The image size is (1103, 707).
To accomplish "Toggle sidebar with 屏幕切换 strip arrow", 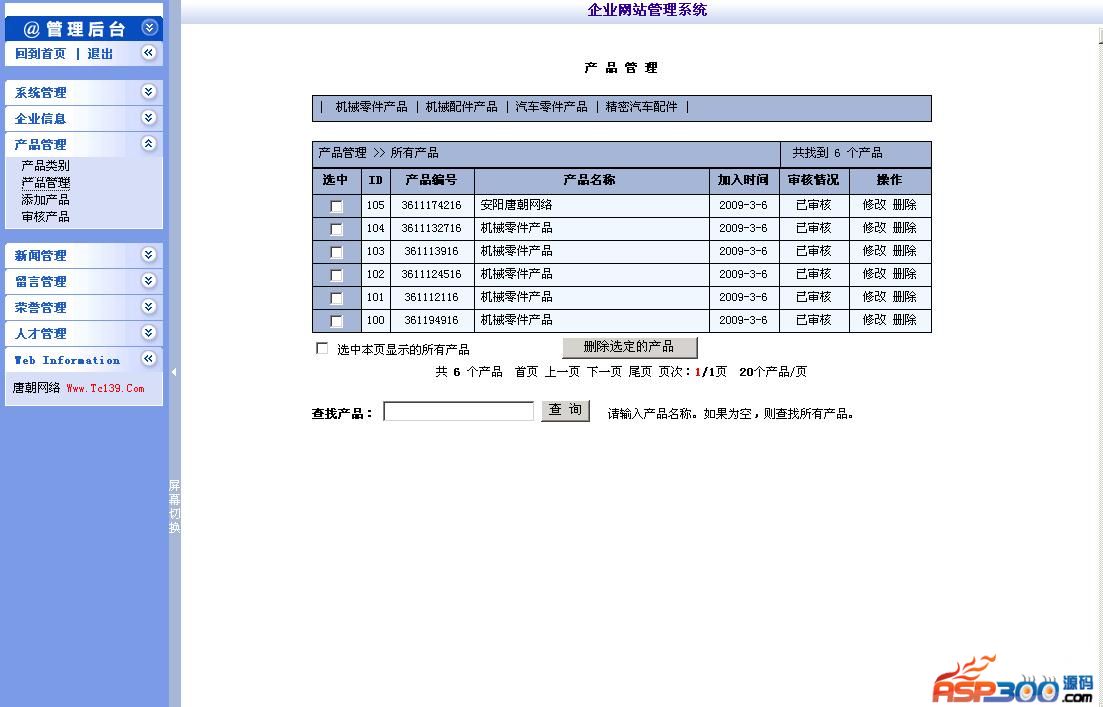I will 174,371.
